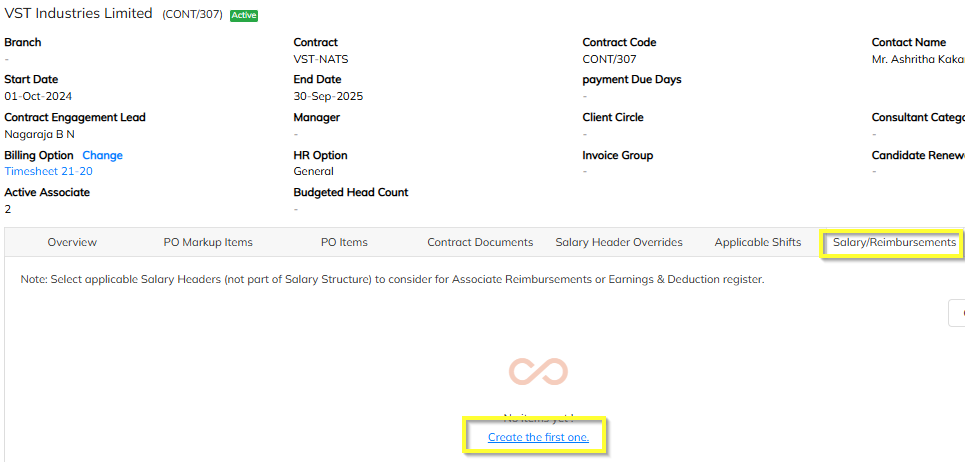Show the Applicable Shifts tab

click(x=757, y=242)
